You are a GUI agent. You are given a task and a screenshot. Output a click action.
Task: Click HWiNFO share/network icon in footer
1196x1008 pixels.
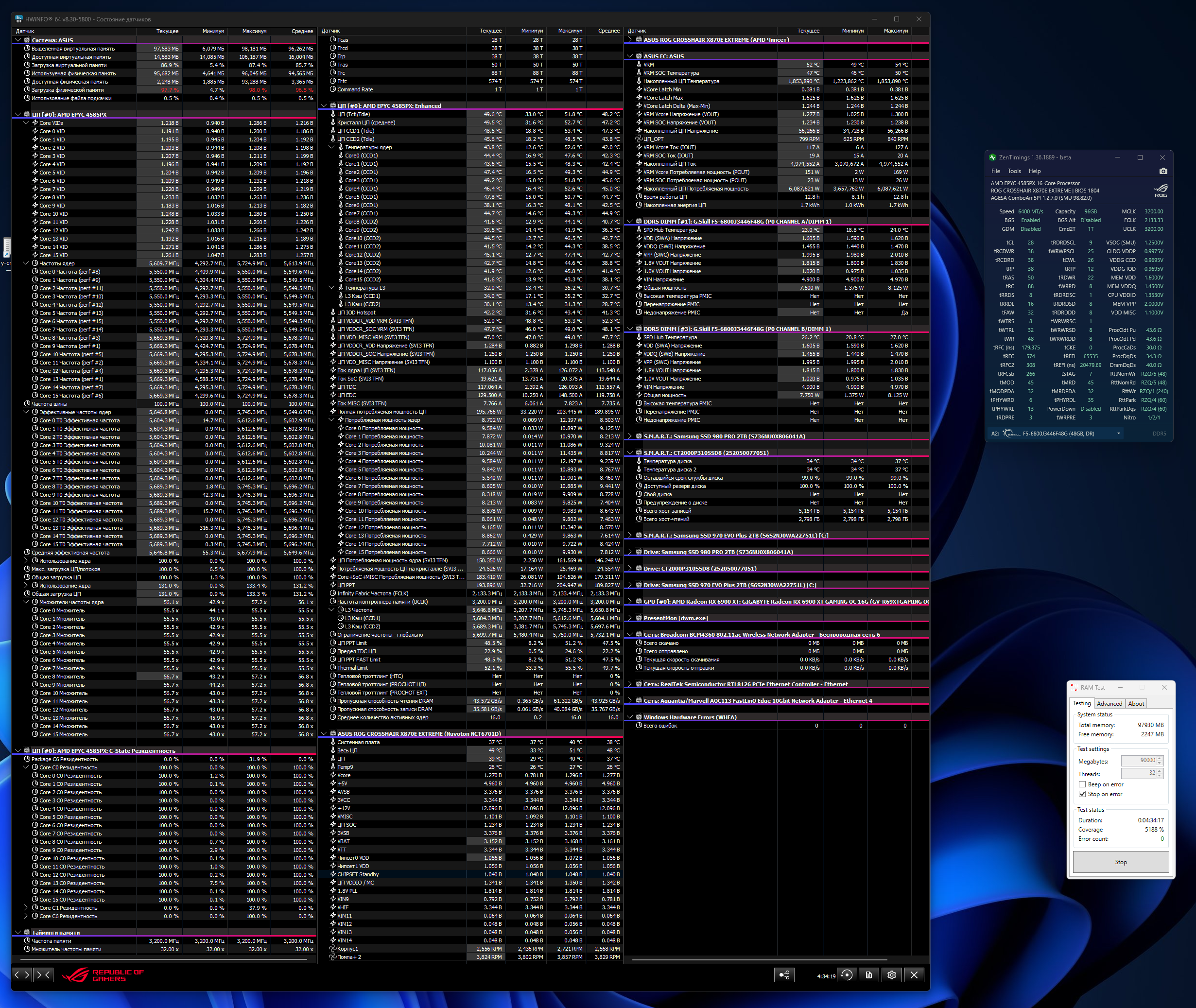[784, 975]
